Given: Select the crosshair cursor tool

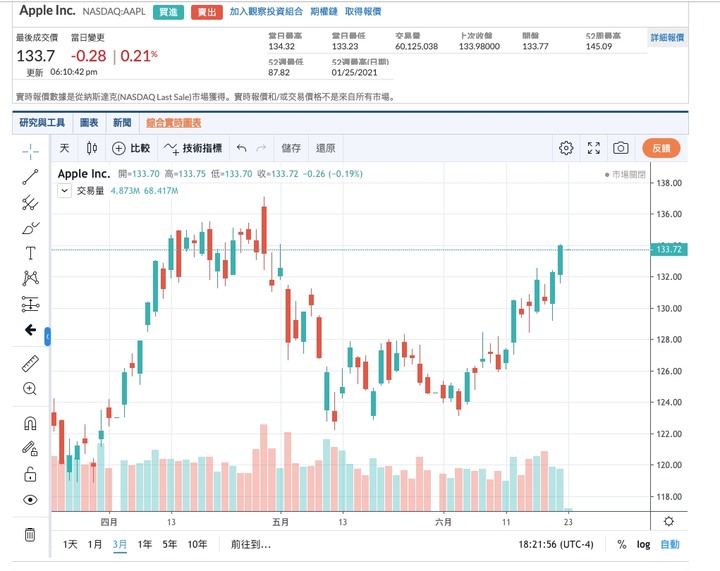Looking at the screenshot, I should (30, 151).
